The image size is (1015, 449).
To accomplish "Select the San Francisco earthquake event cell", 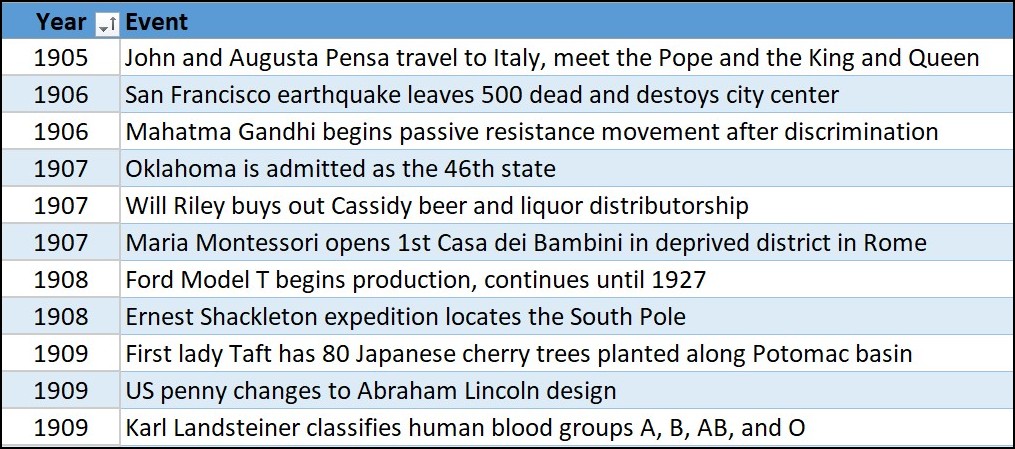I will 482,95.
